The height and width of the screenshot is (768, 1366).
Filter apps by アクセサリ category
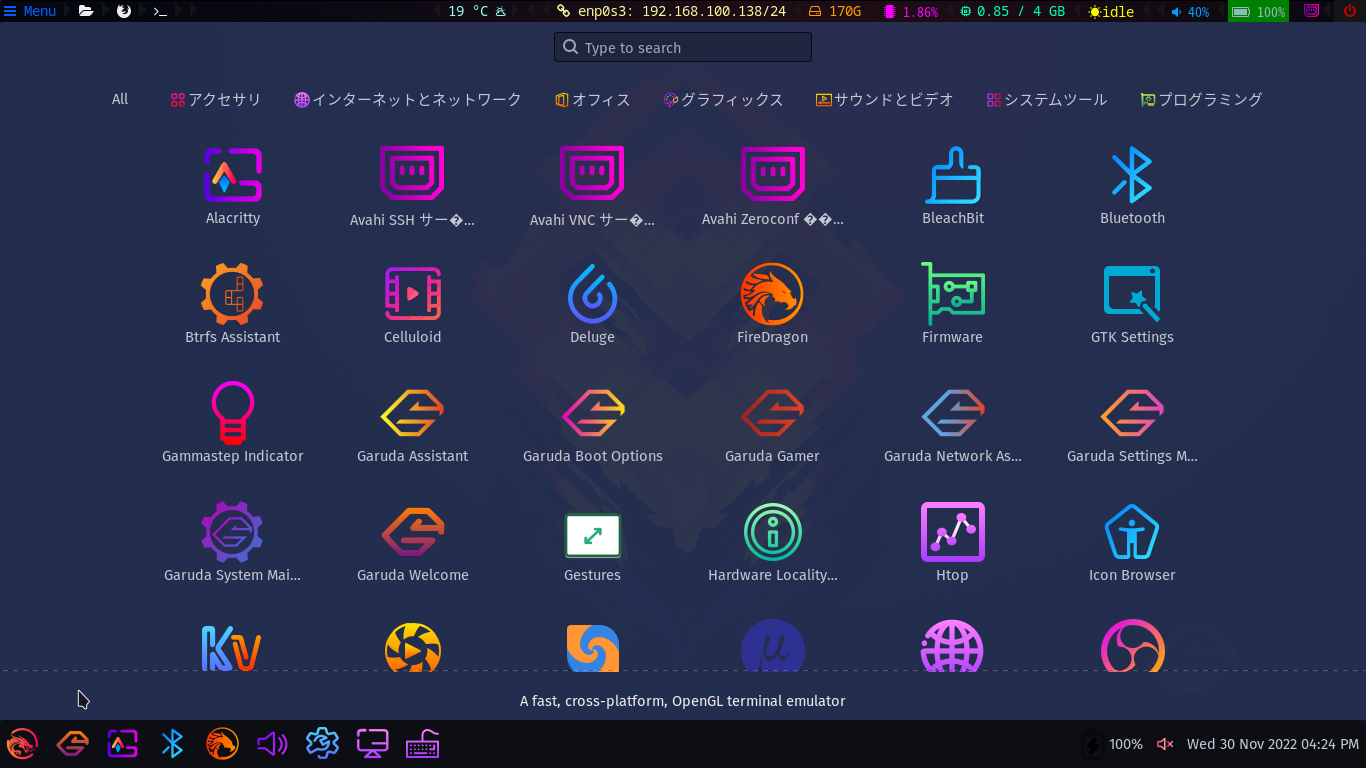[x=215, y=99]
